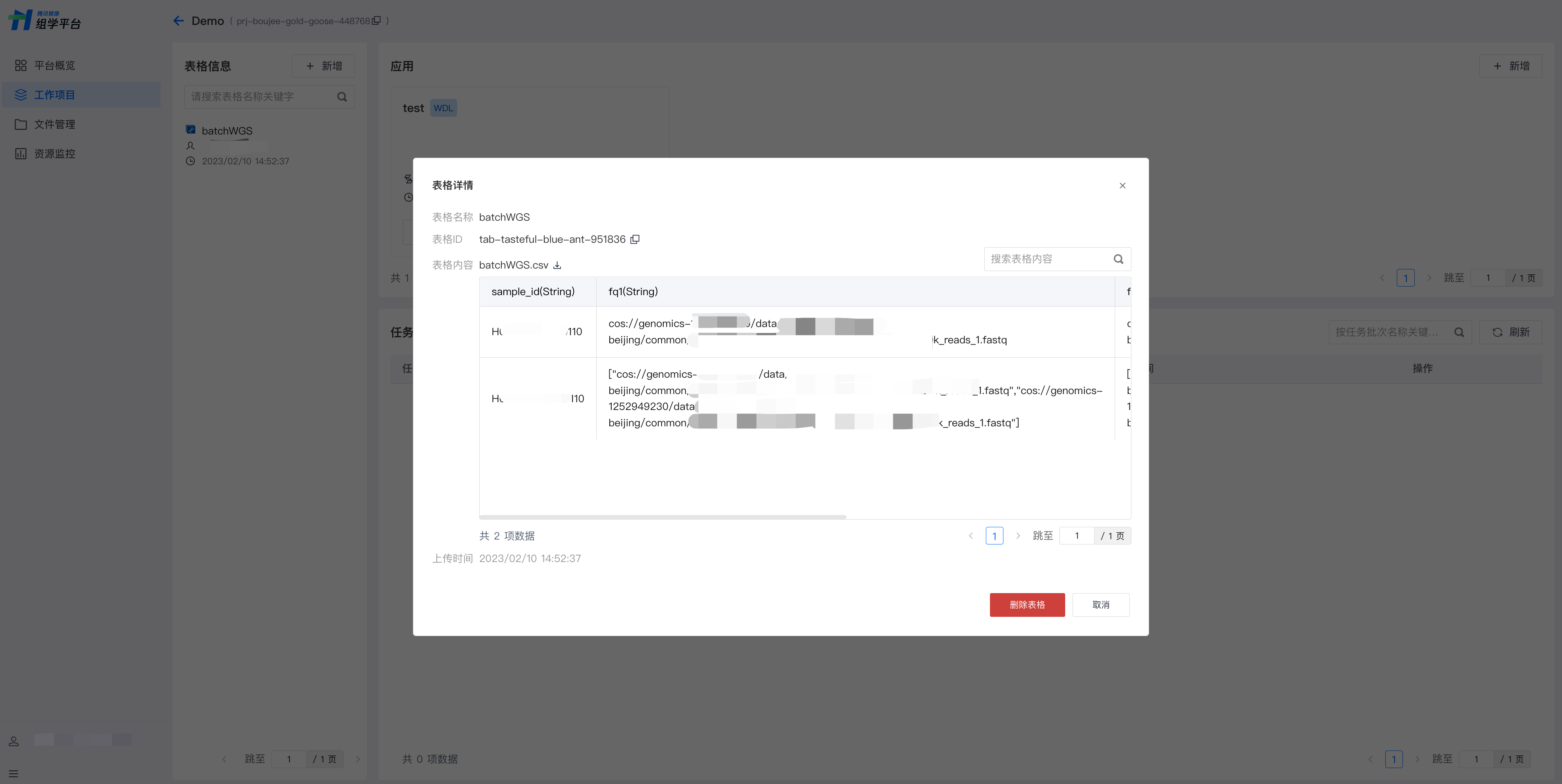Open 平台概览 from sidebar
This screenshot has height=784, width=1562.
click(54, 65)
